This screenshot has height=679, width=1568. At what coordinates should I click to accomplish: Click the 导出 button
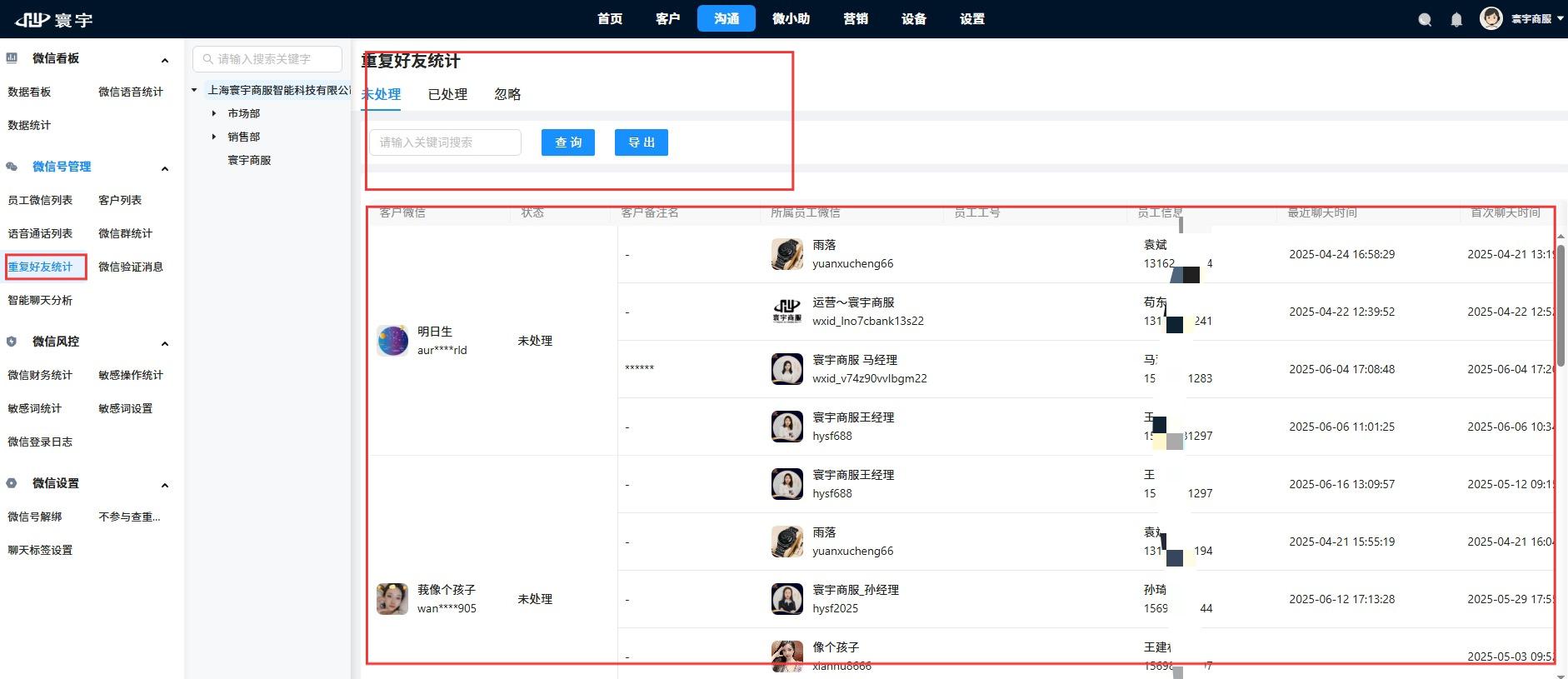point(642,142)
